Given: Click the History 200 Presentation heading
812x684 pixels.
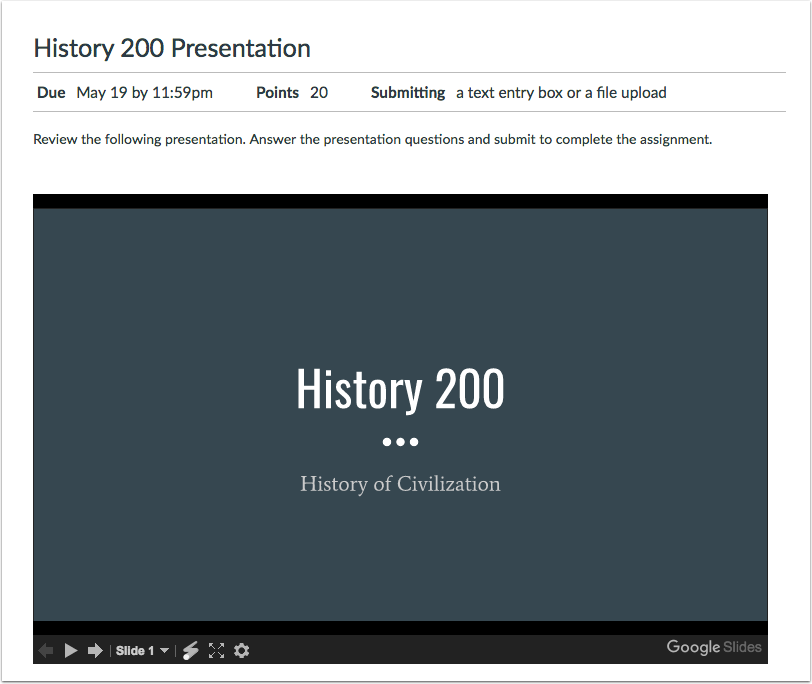Looking at the screenshot, I should coord(171,48).
